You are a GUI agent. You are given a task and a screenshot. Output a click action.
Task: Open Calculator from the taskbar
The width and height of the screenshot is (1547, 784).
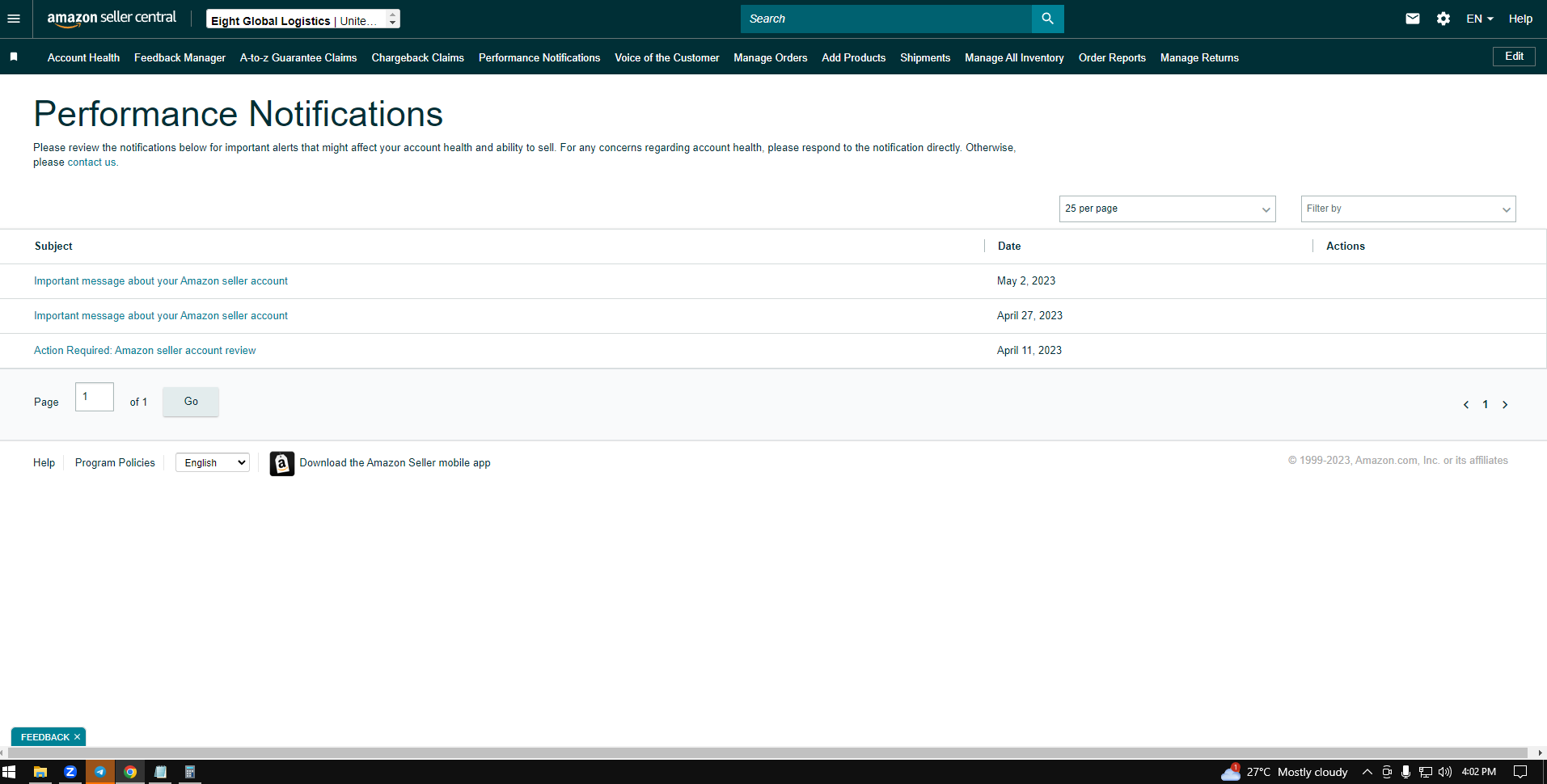point(190,772)
